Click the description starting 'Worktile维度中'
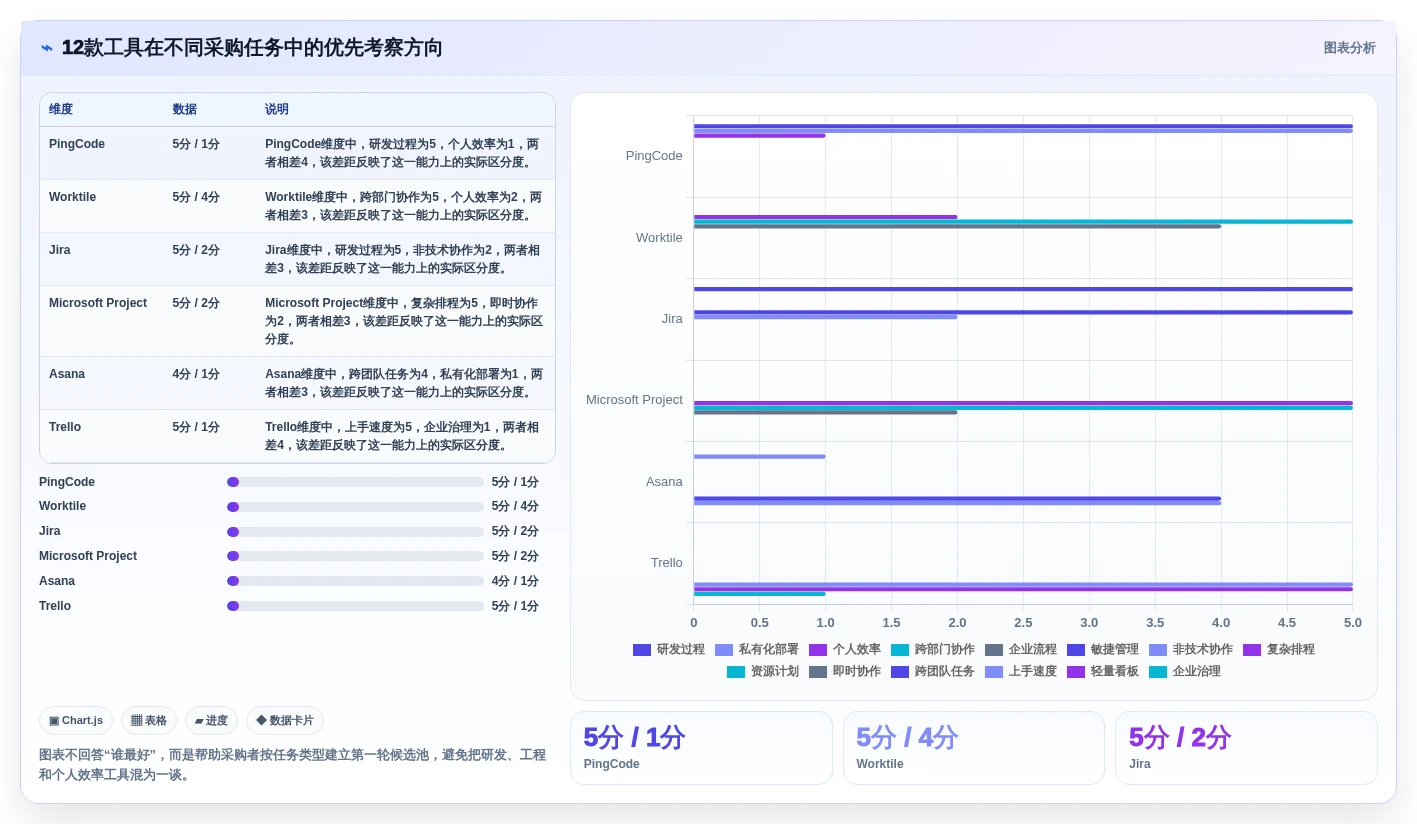Screen dimensions: 1417x824 click(404, 206)
